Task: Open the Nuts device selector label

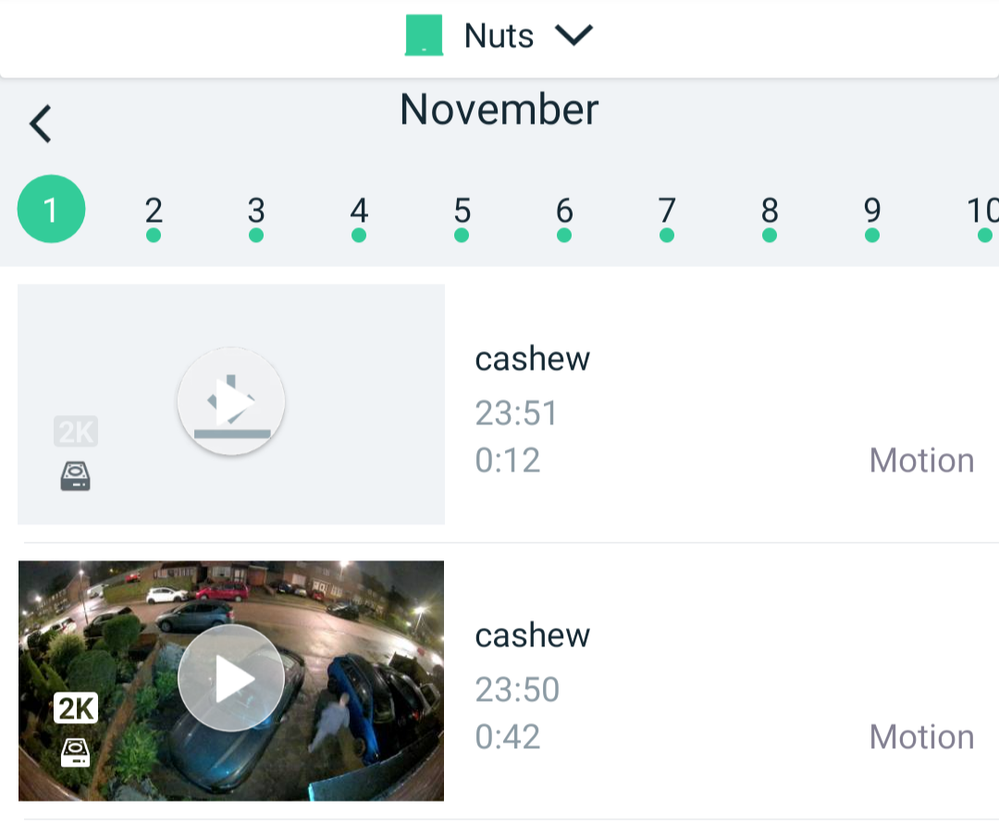Action: pyautogui.click(x=499, y=36)
